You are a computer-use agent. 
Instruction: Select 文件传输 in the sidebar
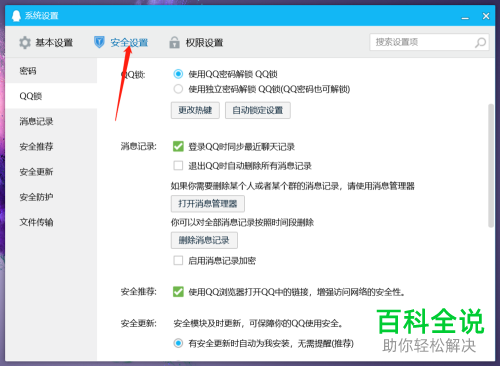(51, 222)
